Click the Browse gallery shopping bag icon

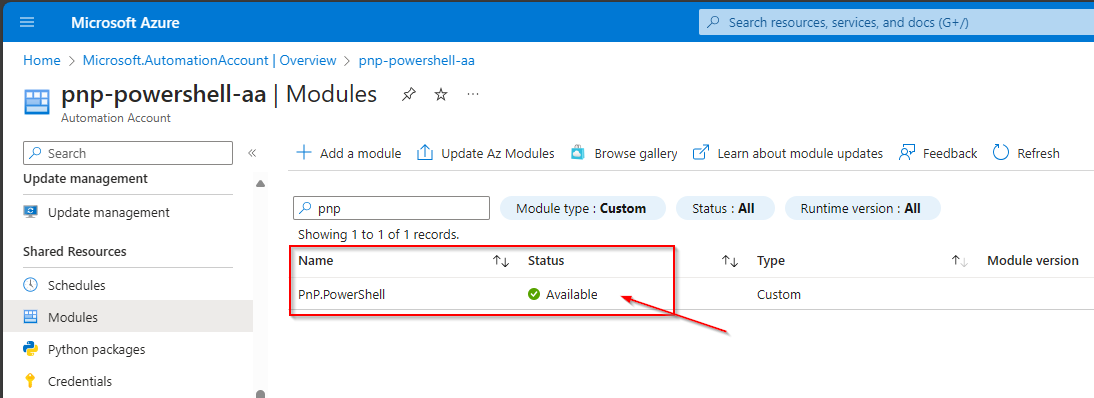tap(578, 152)
